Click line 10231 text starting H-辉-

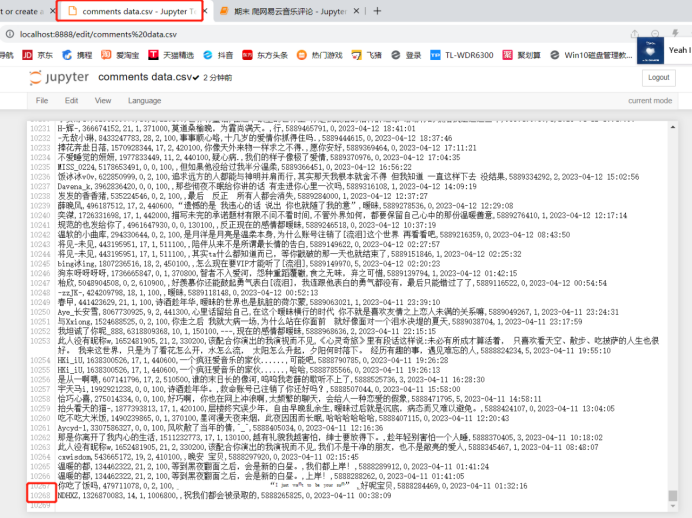237,128
